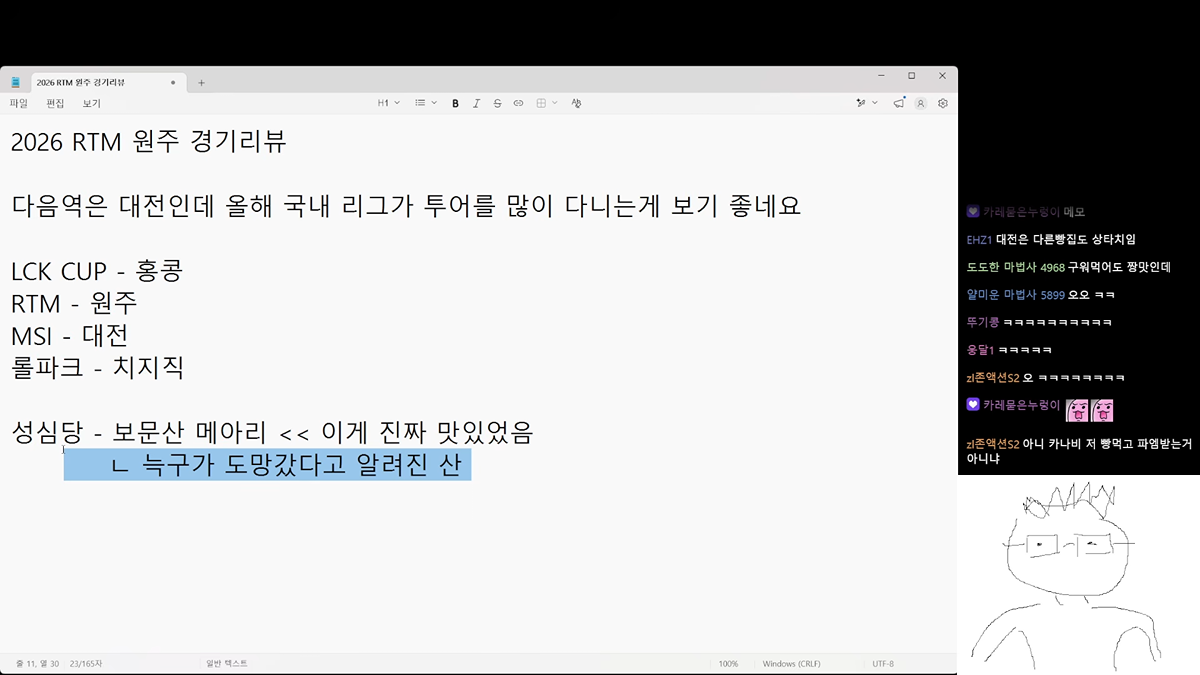Open the 파일 menu
1200x675 pixels.
point(19,103)
